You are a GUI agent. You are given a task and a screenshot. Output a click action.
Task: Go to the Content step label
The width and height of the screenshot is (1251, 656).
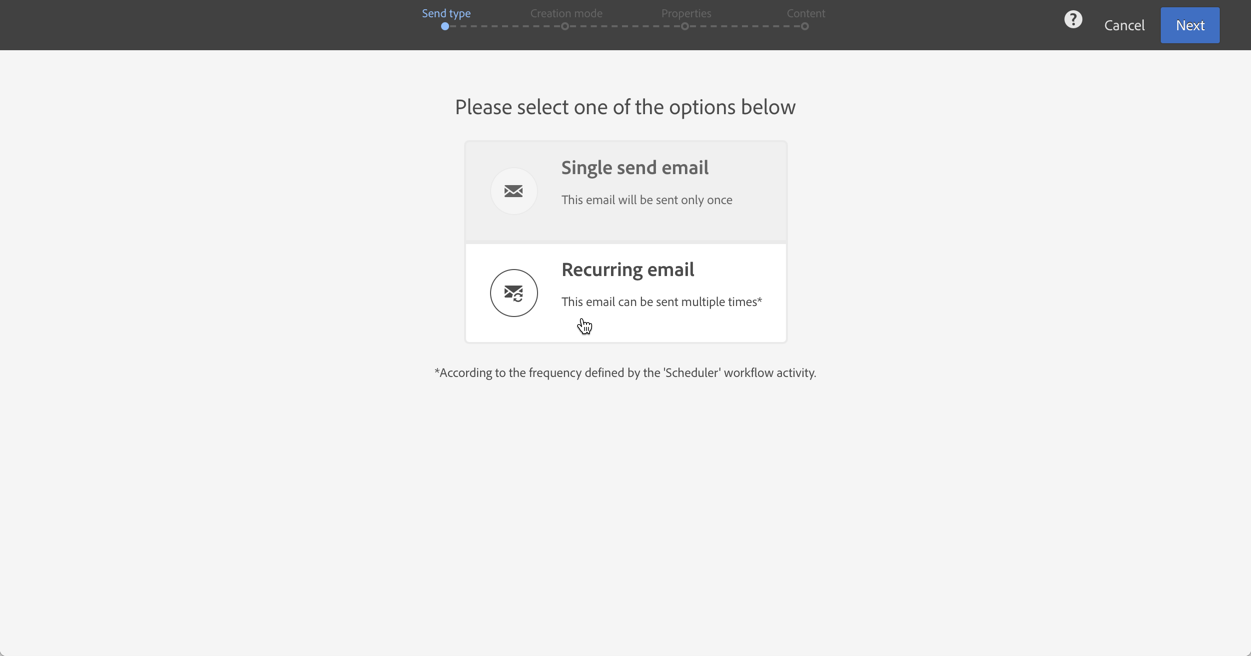806,13
